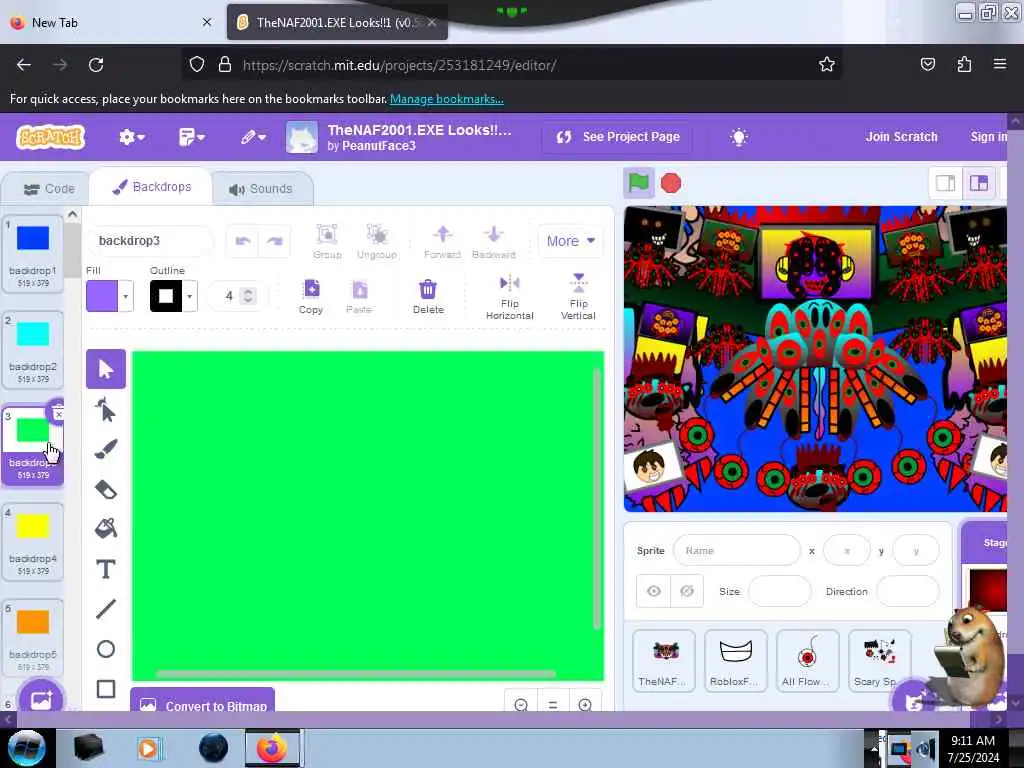Open the Fill color dropdown arrow
The image size is (1024, 768).
[125, 296]
